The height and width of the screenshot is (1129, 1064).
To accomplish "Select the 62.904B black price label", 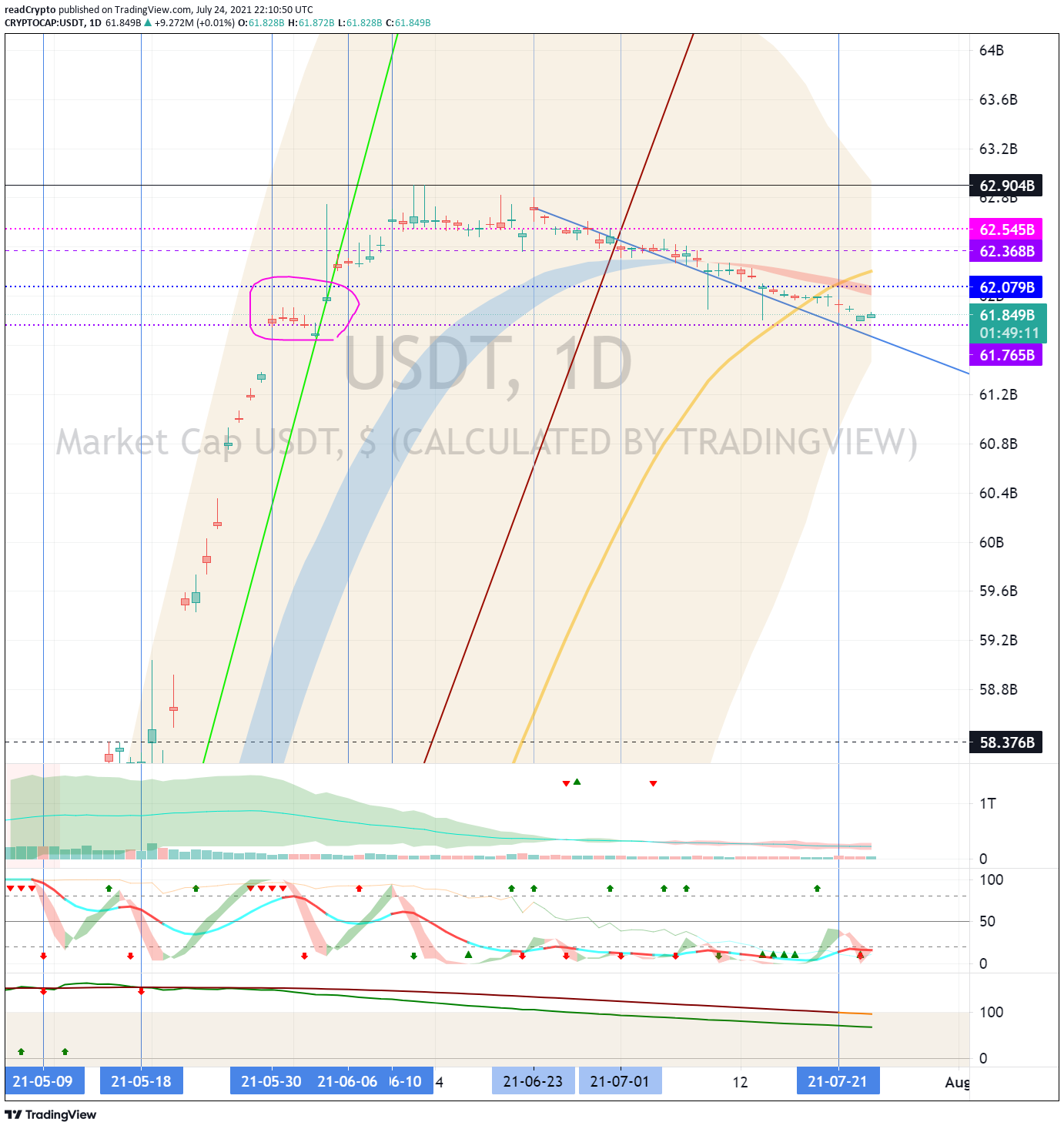I will pos(1005,186).
